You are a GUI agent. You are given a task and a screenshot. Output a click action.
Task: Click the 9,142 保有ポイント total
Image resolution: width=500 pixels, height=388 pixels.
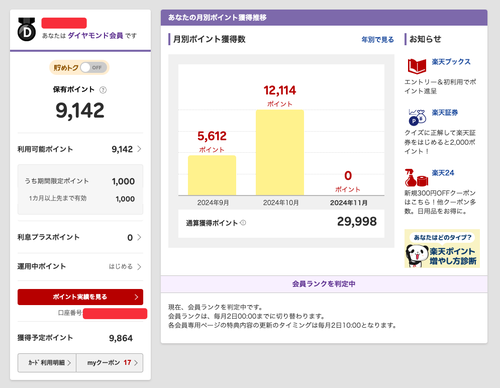pyautogui.click(x=80, y=111)
